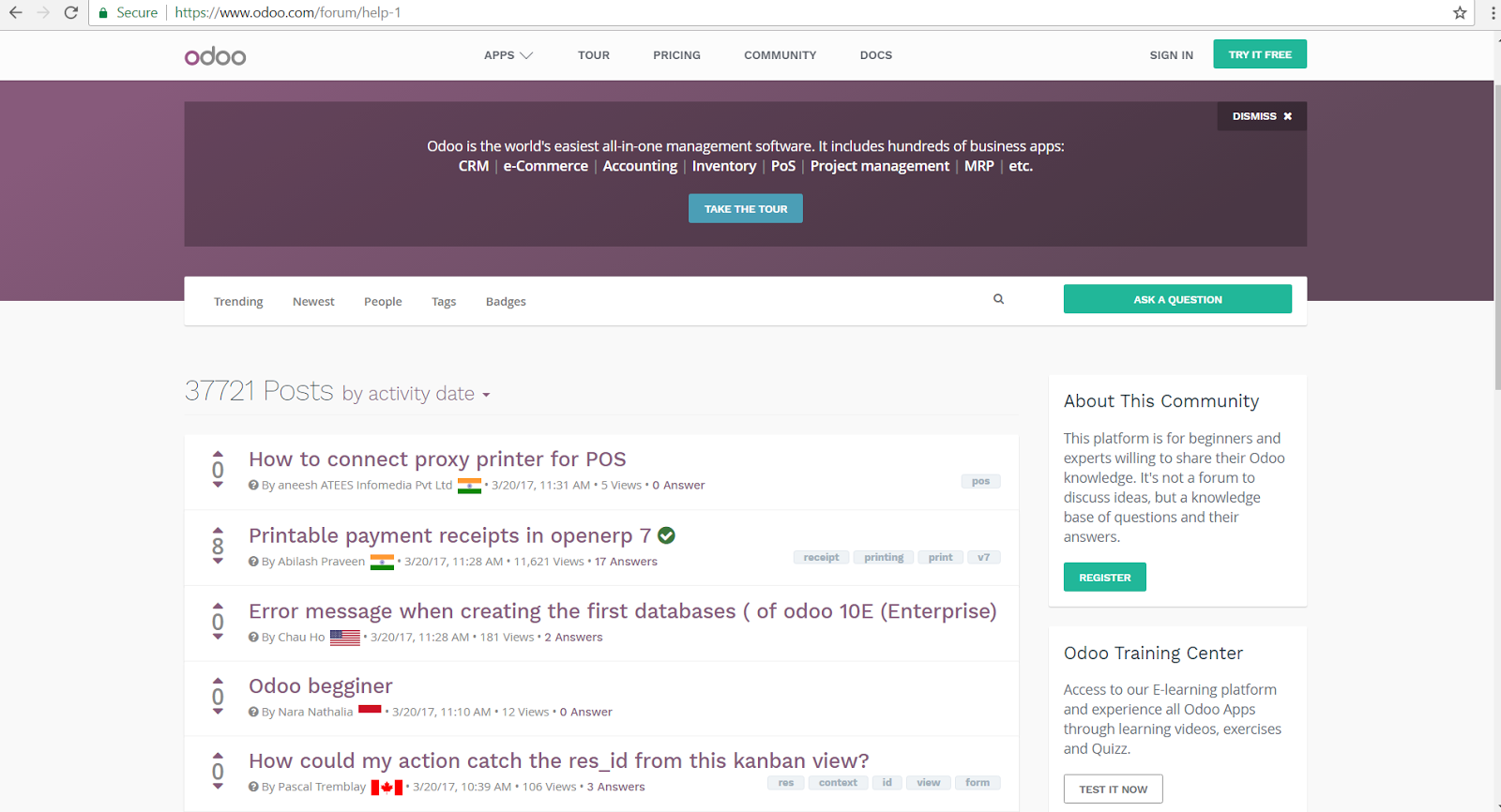
Task: Open the APPS dropdown menu
Action: click(508, 55)
